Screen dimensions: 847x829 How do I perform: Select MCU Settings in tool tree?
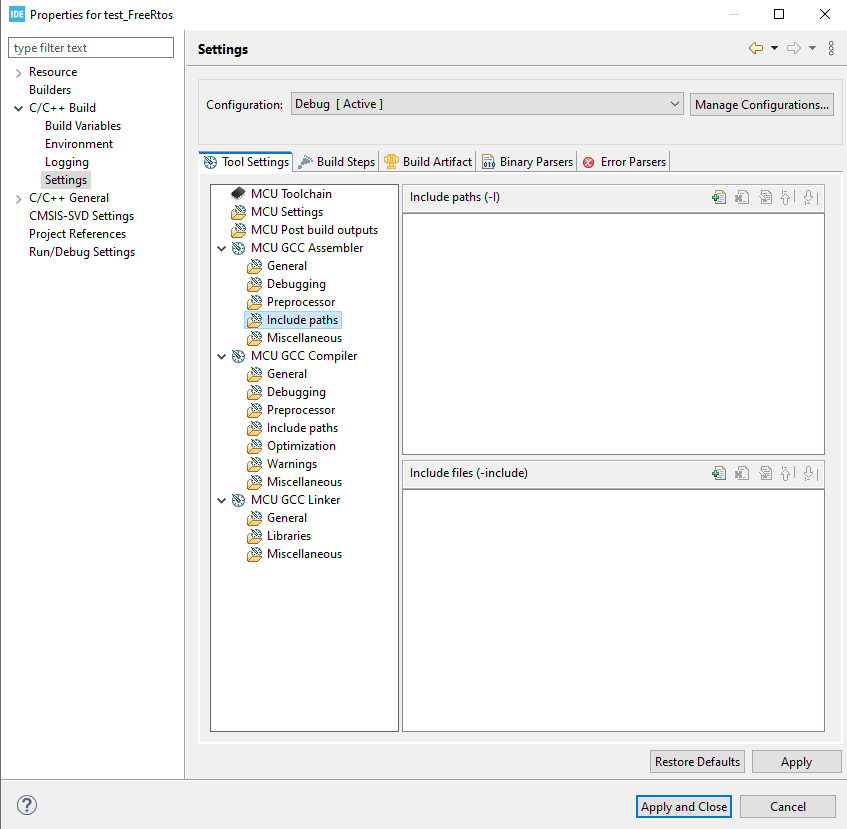[x=277, y=212]
